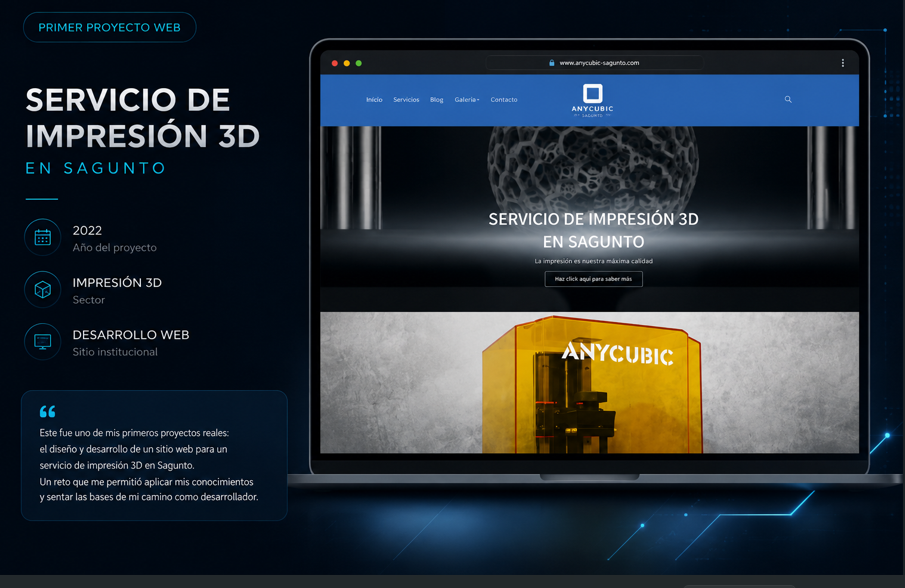The image size is (905, 588).
Task: Click the PRIMER PROYECTO WEB badge
Action: [110, 27]
